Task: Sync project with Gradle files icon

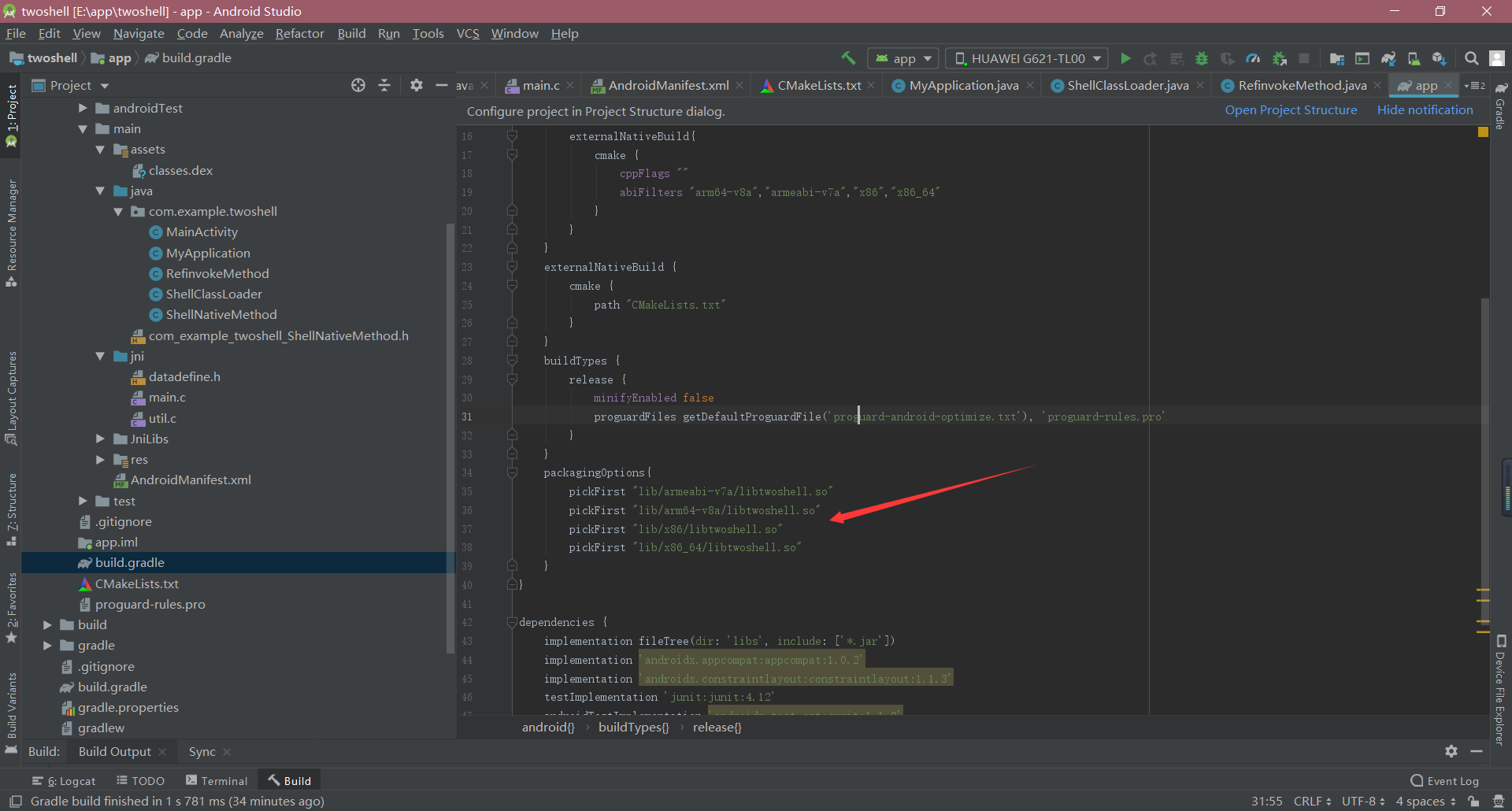Action: (1388, 58)
